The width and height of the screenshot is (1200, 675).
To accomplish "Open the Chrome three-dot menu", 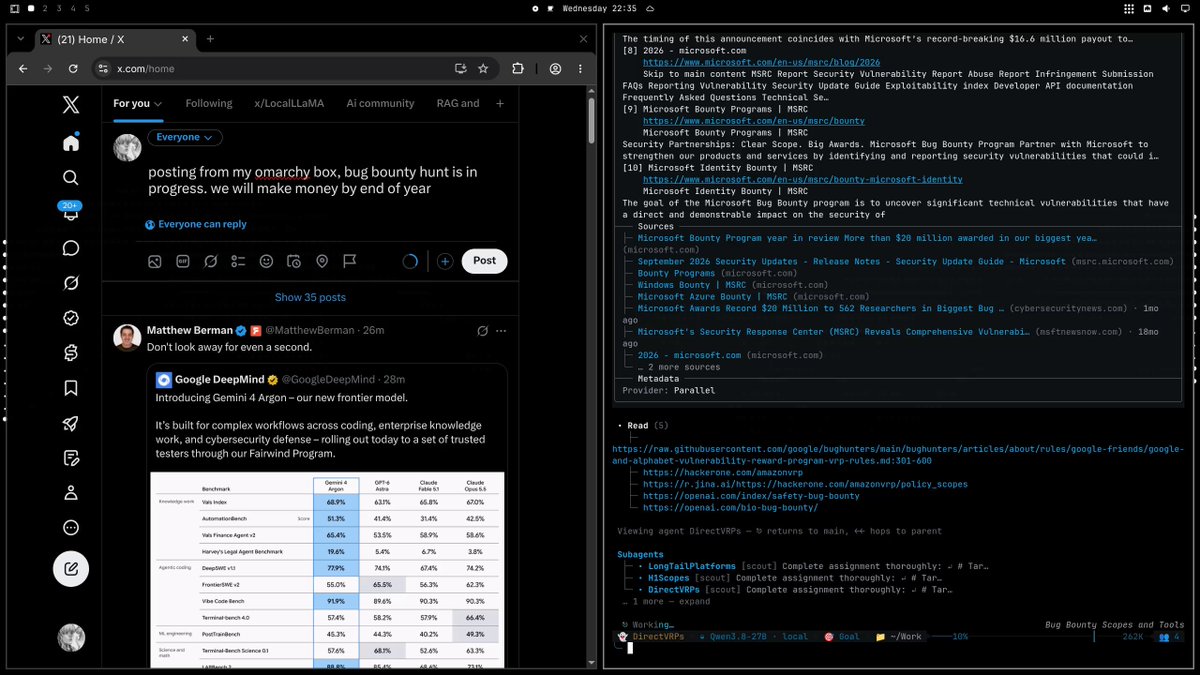I will coord(578,69).
